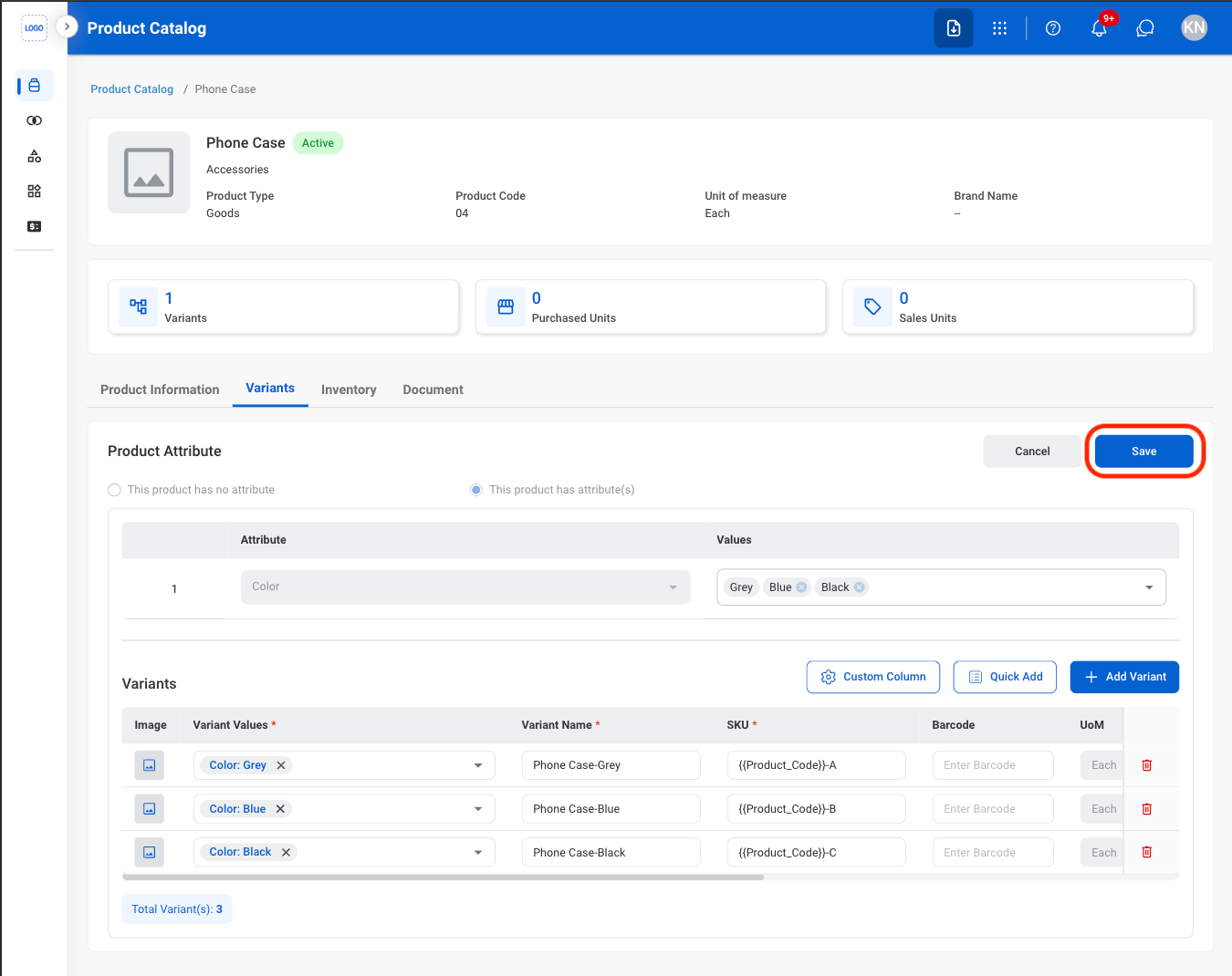1232x976 pixels.
Task: Upload image for Phone Case-Black variant
Action: pos(149,853)
